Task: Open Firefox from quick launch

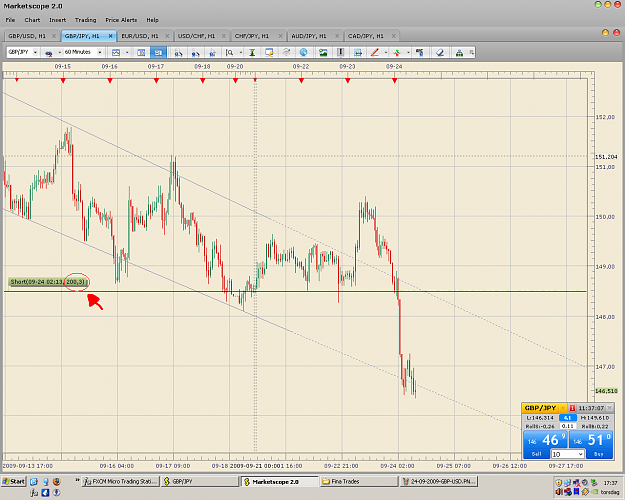Action: tap(57, 481)
